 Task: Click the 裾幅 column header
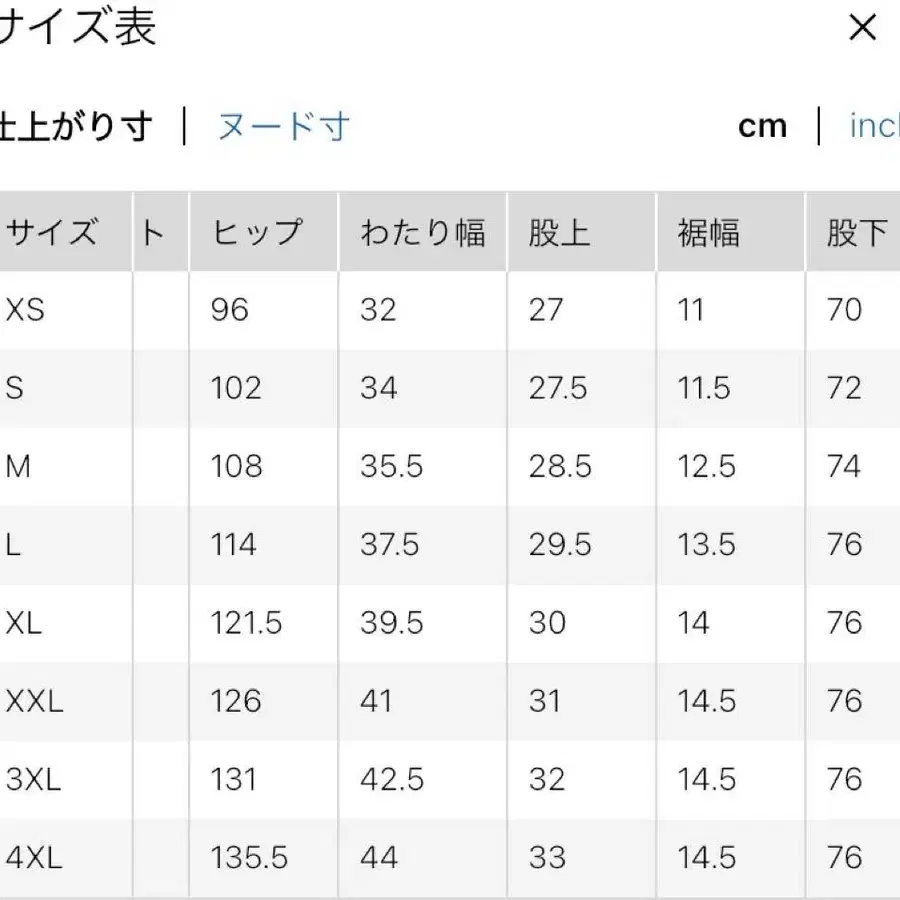point(707,231)
